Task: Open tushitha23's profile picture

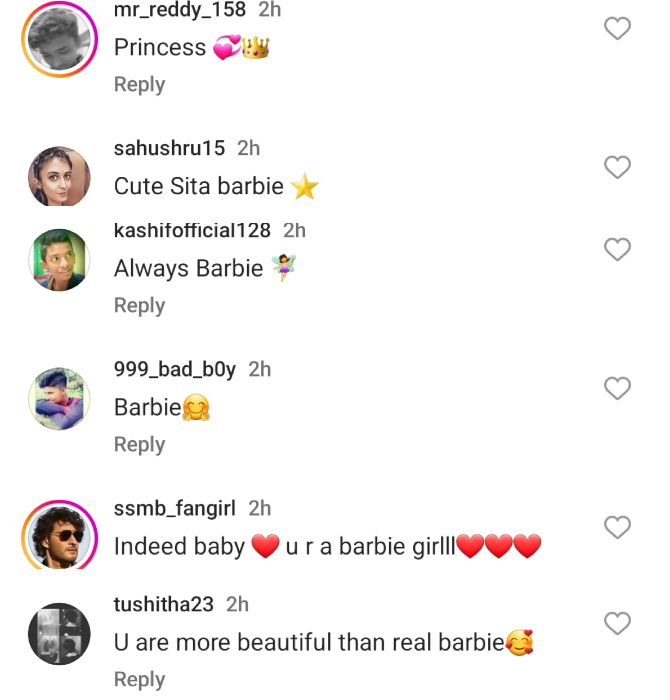Action: pos(59,634)
